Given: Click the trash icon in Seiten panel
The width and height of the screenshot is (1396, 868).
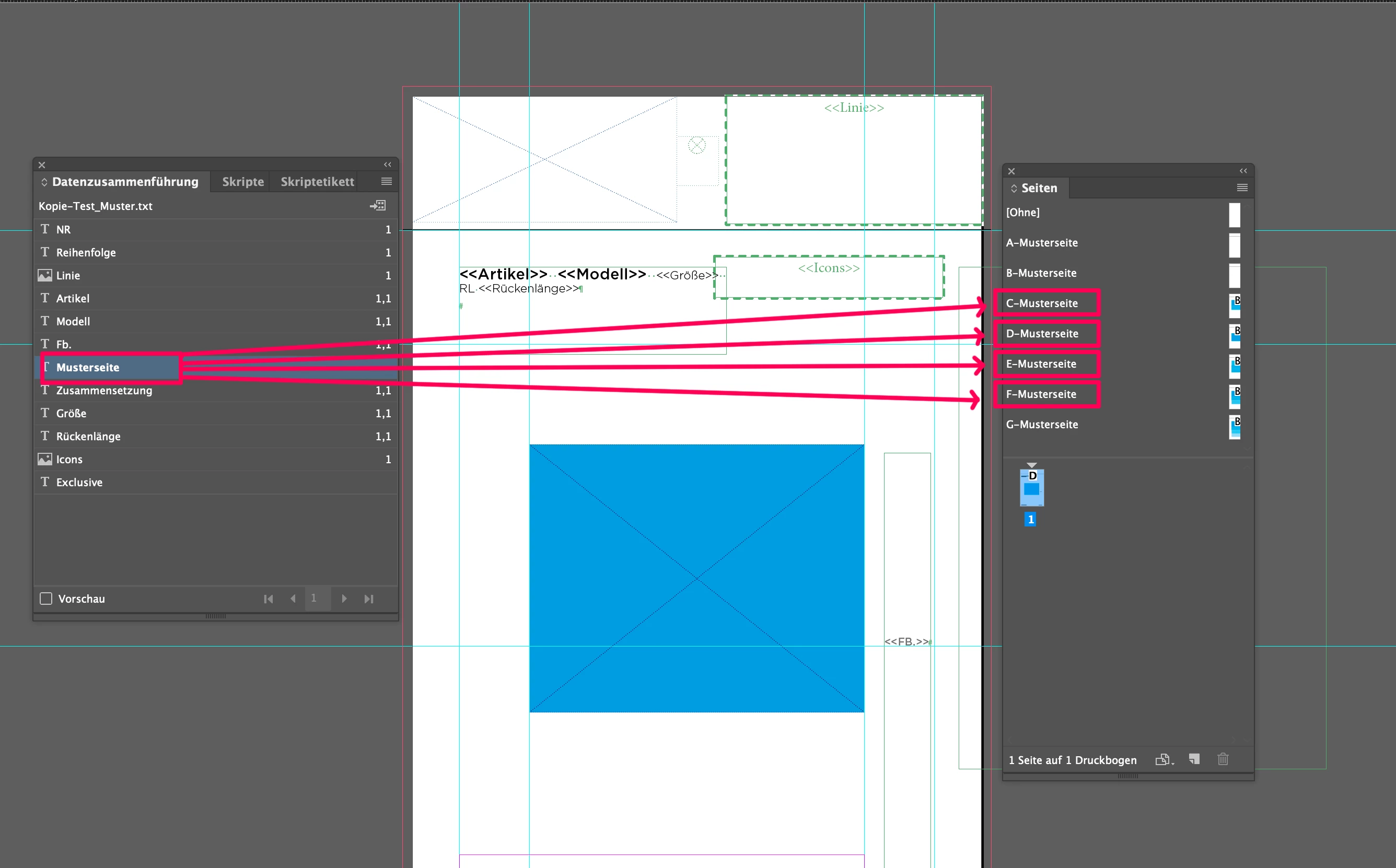Looking at the screenshot, I should point(1223,759).
